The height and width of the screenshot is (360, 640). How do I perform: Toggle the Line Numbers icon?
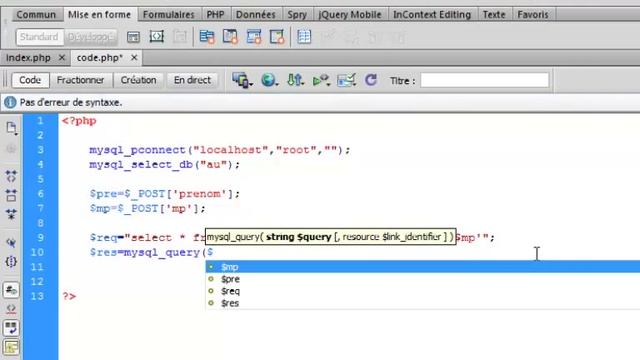pyautogui.click(x=11, y=290)
